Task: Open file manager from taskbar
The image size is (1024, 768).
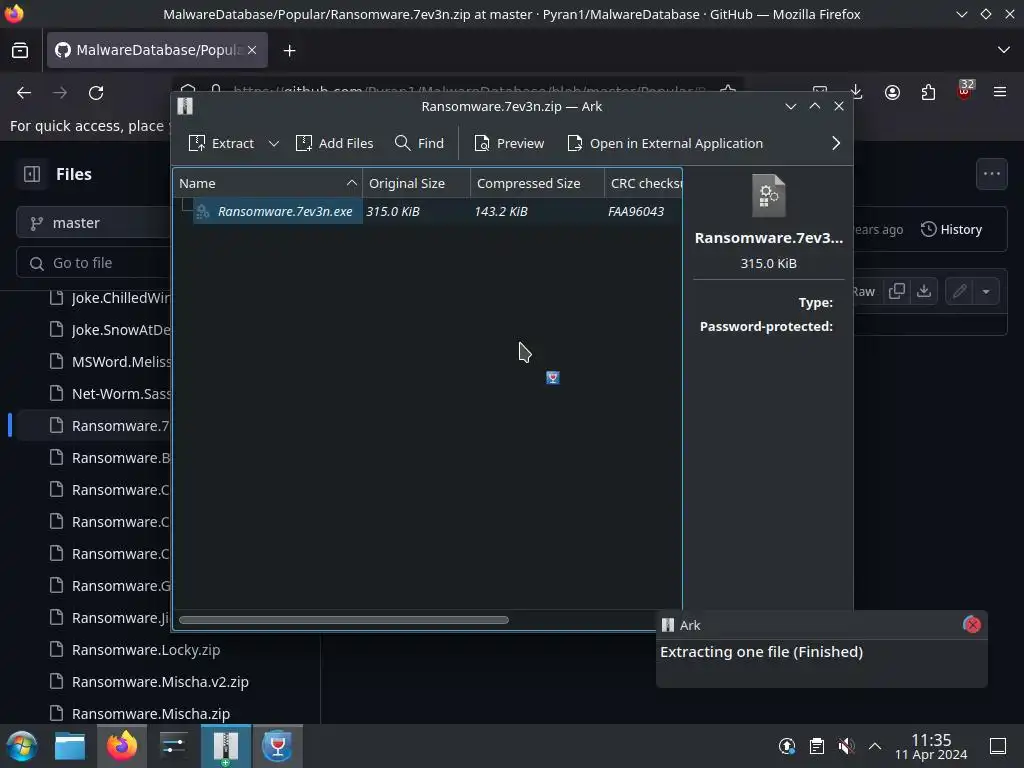Action: (70, 746)
